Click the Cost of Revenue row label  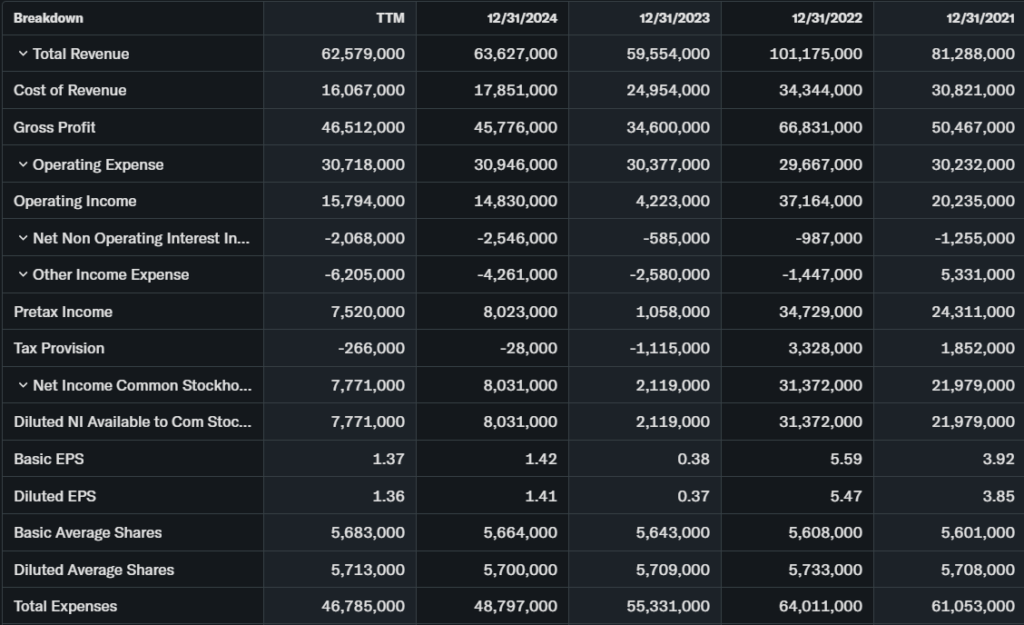click(x=70, y=91)
